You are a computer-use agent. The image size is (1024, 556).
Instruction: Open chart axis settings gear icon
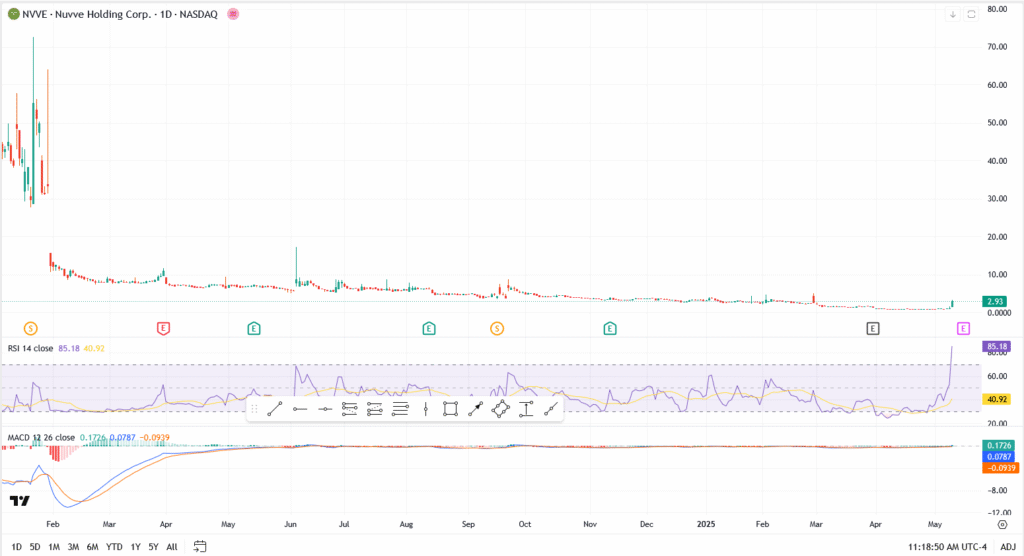click(1002, 524)
